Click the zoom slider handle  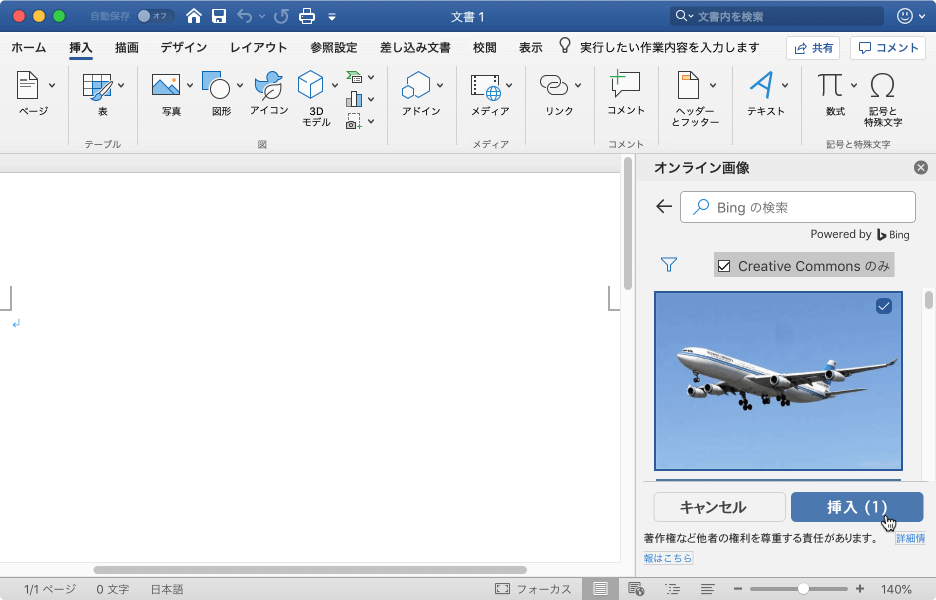(803, 589)
